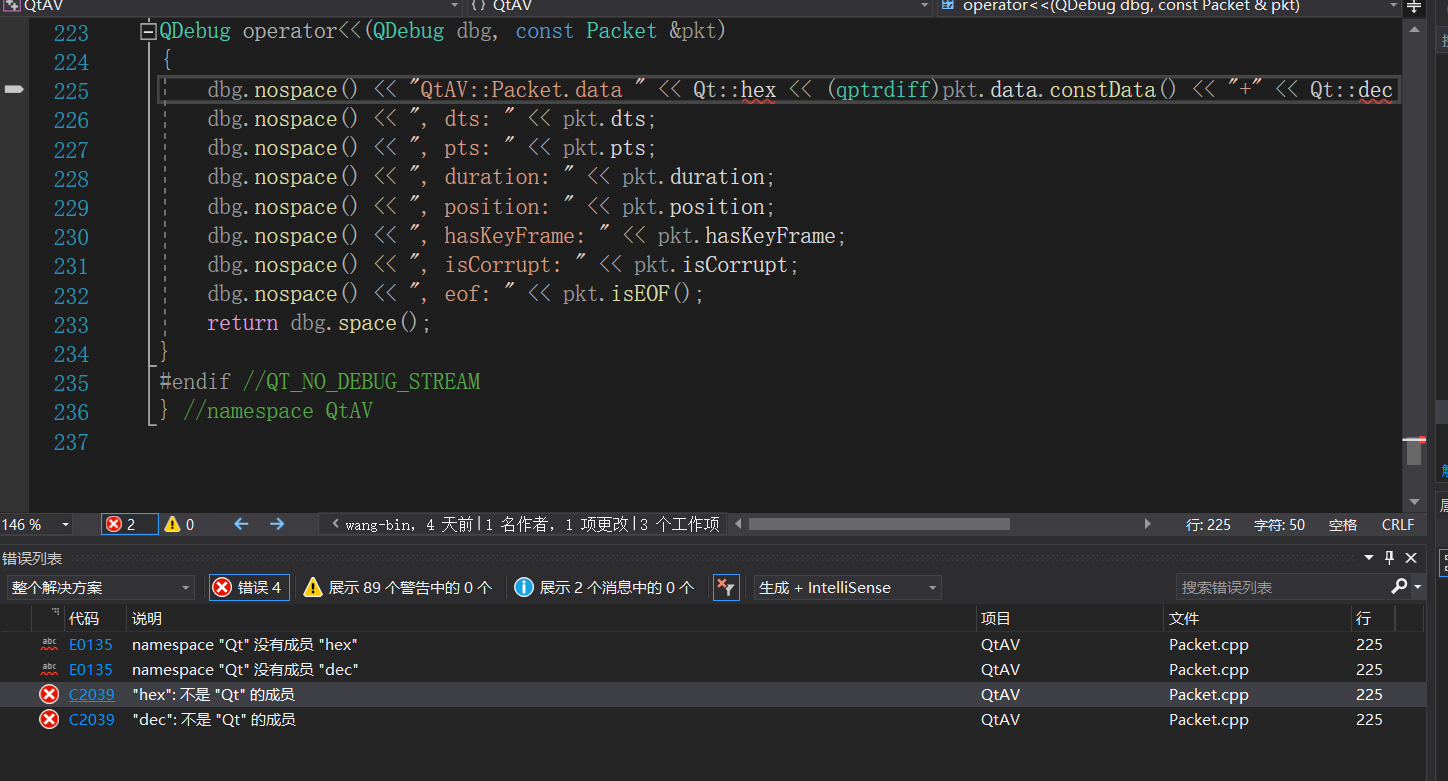The width and height of the screenshot is (1448, 781).
Task: Click the '行:225' line indicator
Action: coord(1208,523)
